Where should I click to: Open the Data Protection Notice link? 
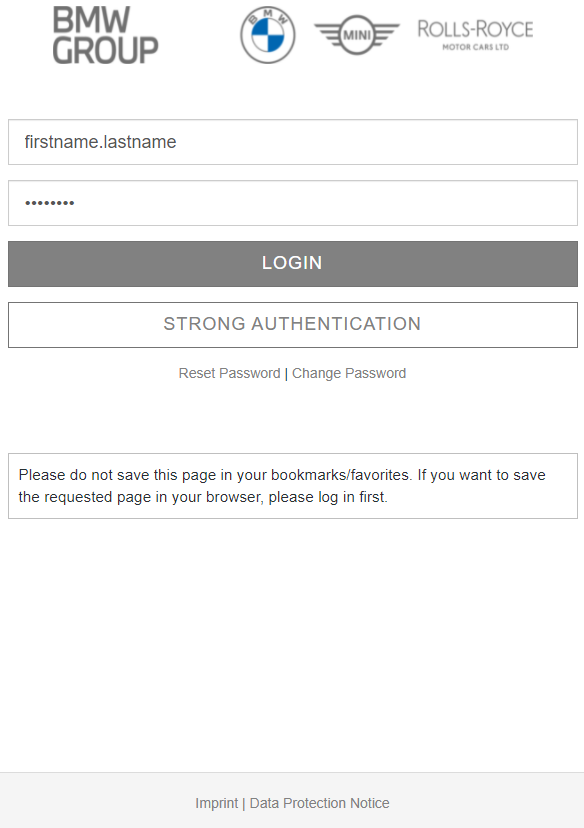319,803
